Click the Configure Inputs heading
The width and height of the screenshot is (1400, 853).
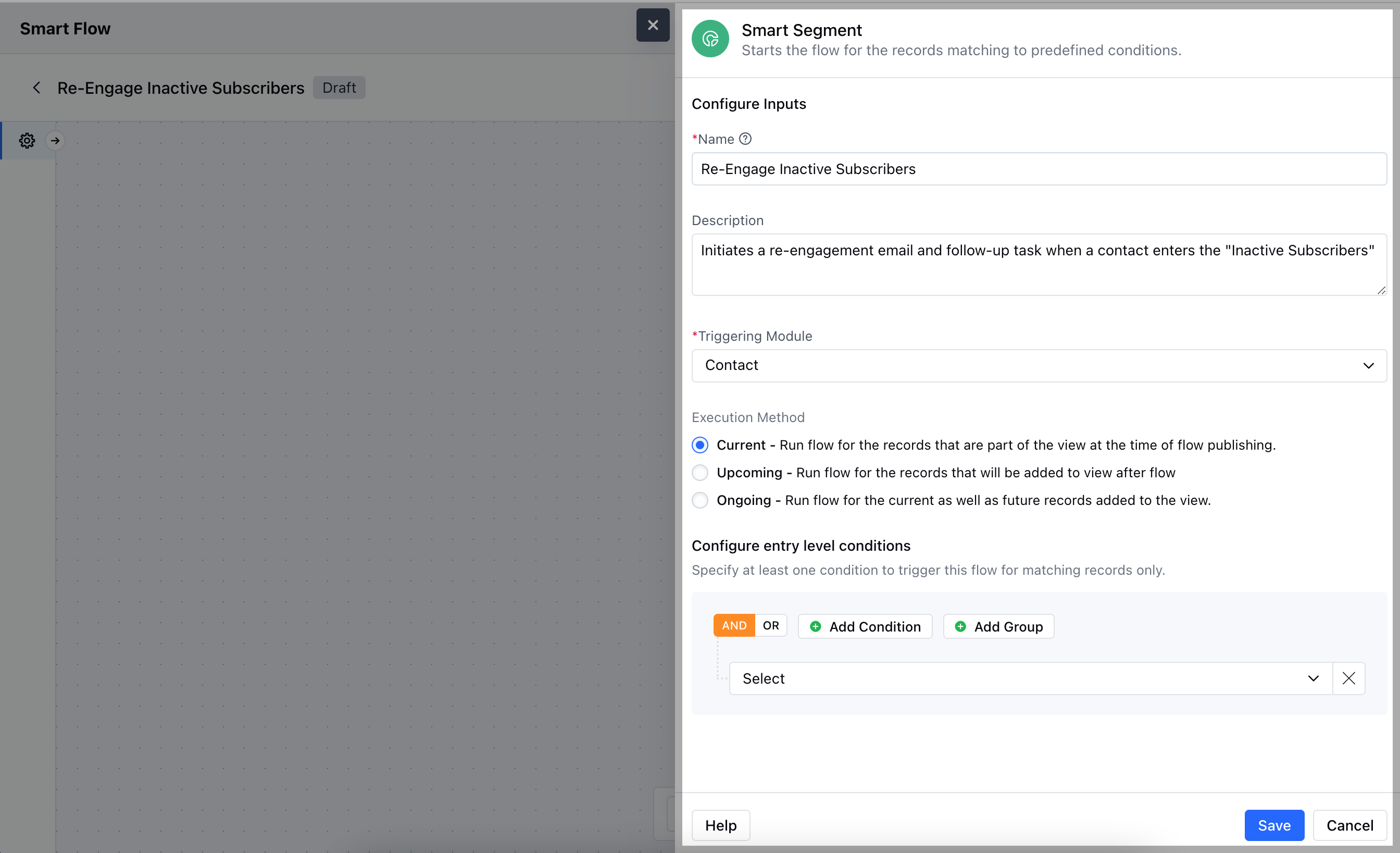point(748,103)
